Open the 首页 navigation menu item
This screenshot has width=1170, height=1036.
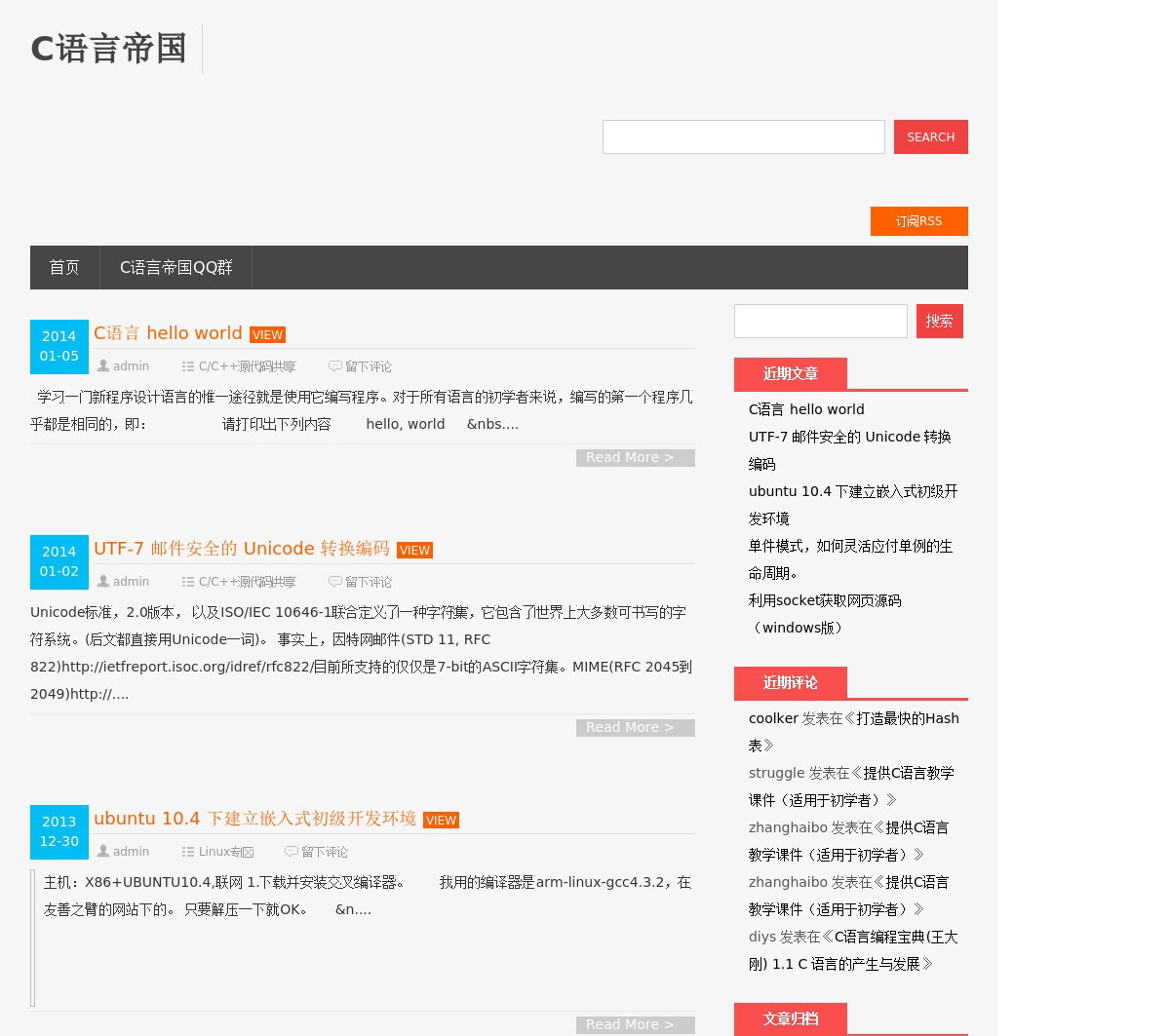[64, 267]
